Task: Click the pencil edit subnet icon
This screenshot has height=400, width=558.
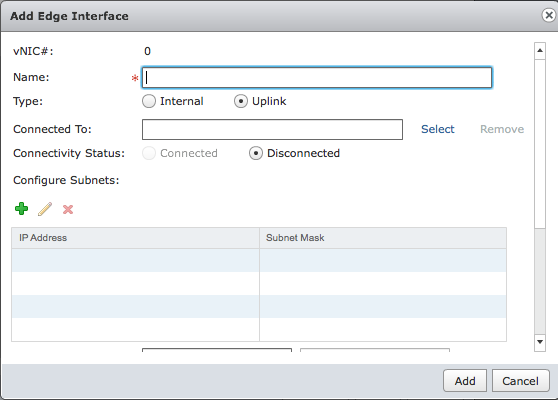Action: click(45, 209)
